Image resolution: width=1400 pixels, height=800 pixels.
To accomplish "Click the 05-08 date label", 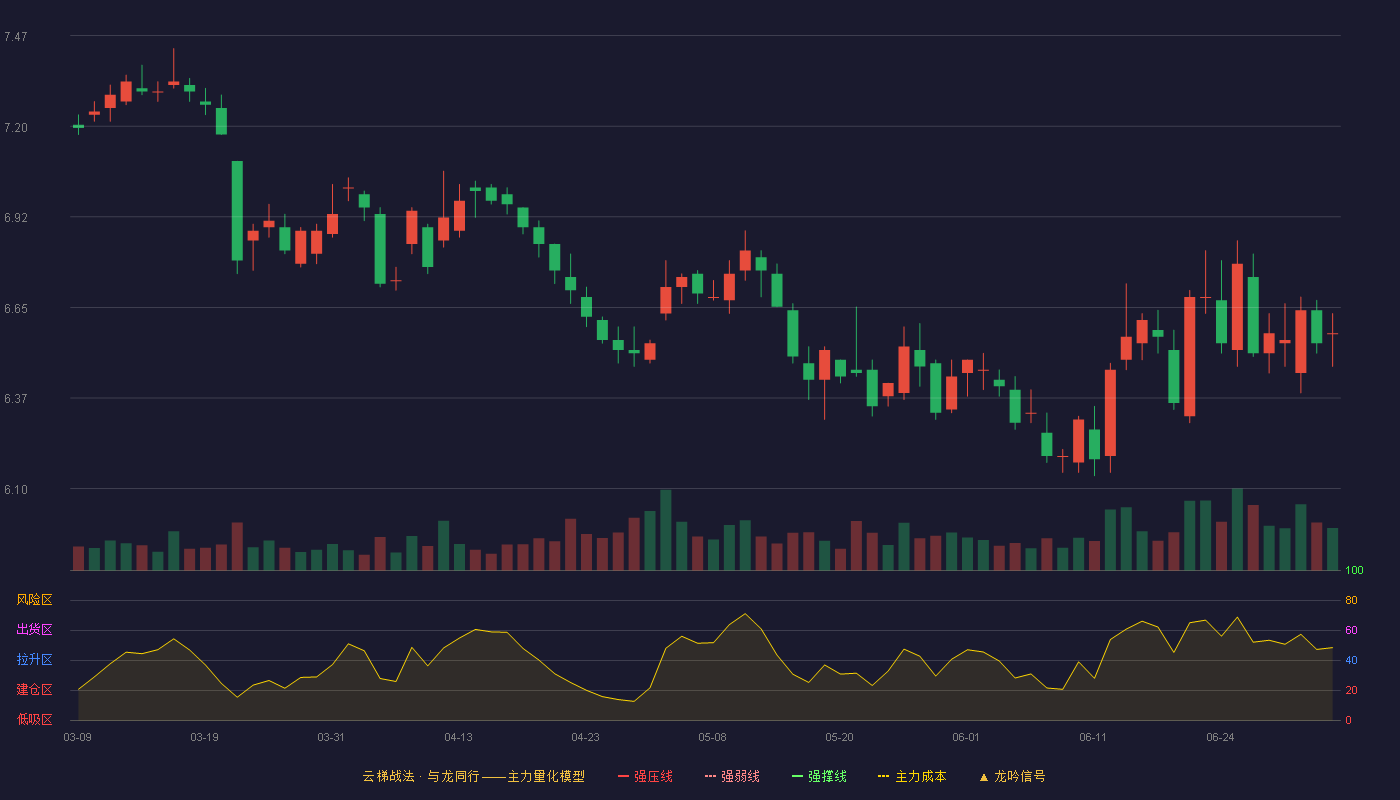I will pyautogui.click(x=713, y=737).
